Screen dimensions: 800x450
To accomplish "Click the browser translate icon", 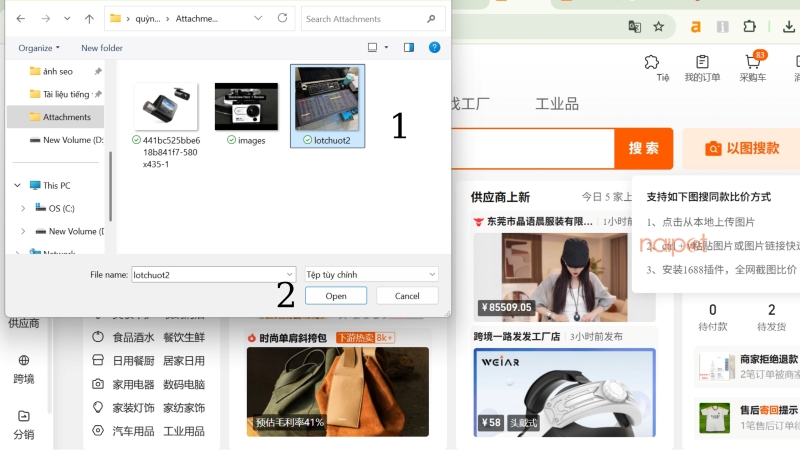I will [634, 27].
